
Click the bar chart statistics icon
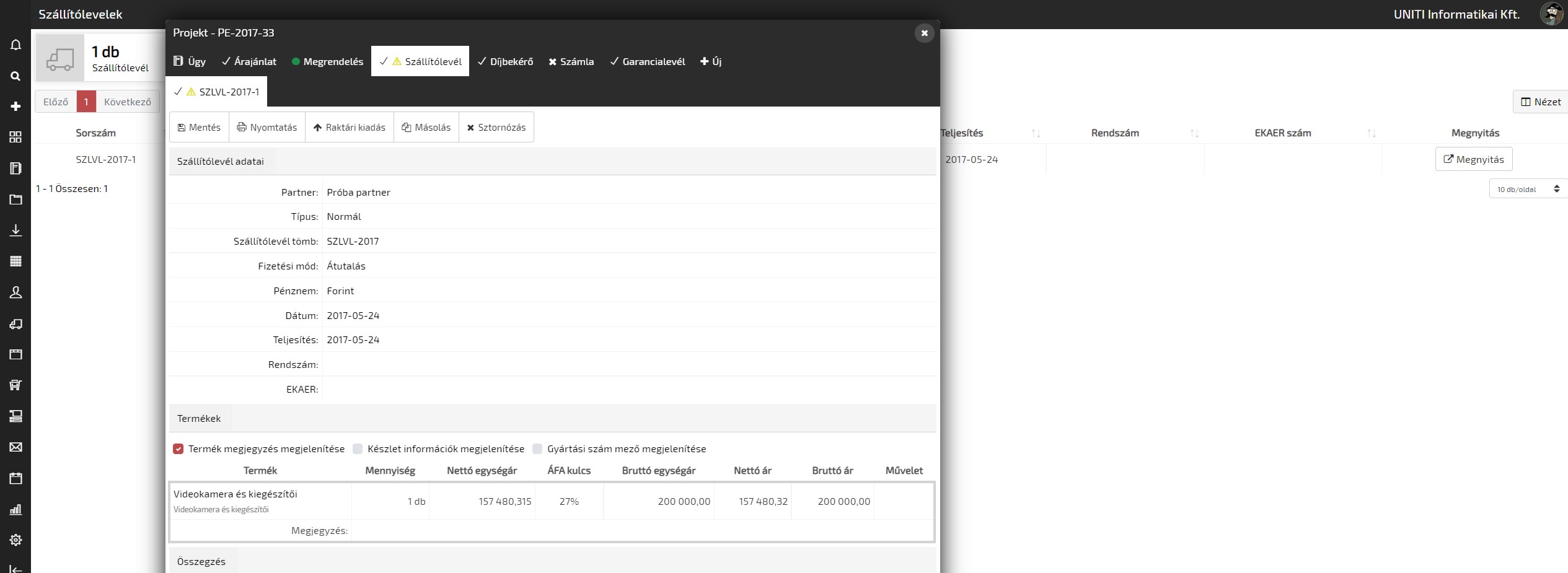[15, 509]
